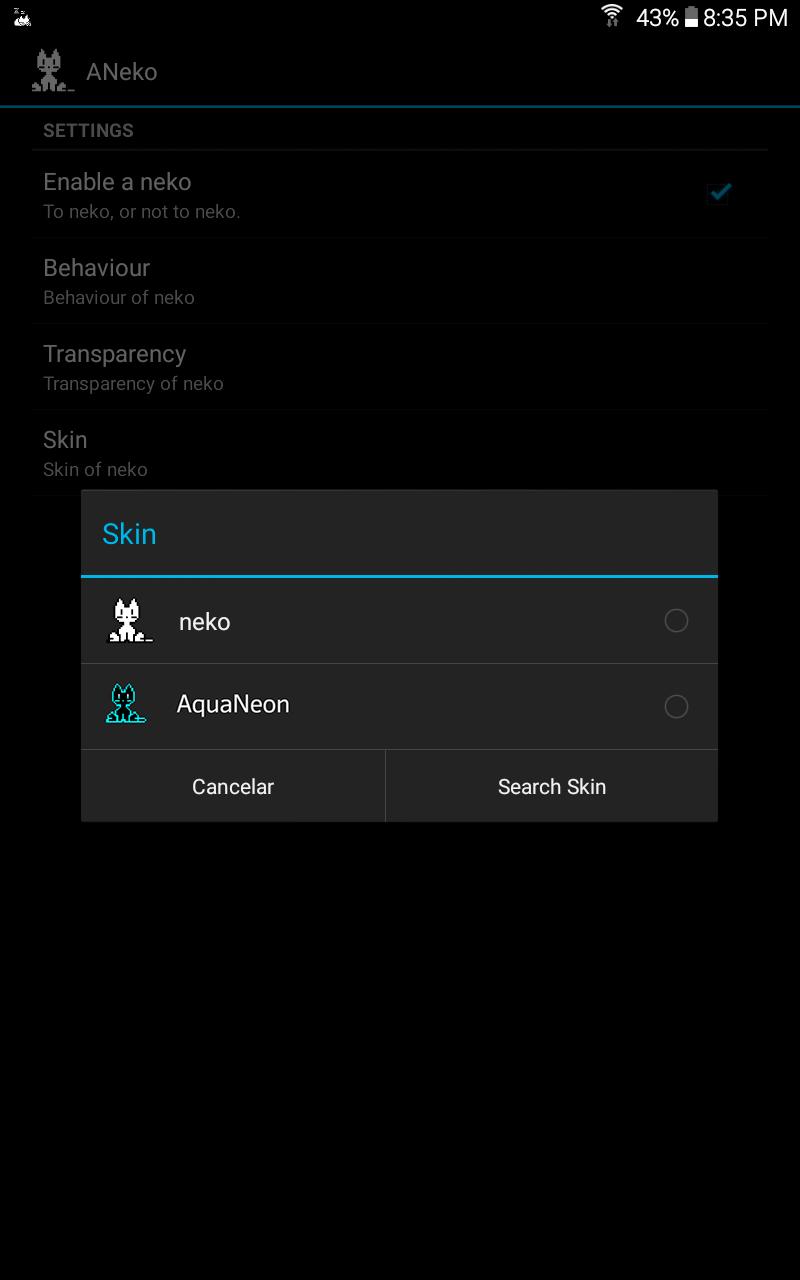Tap the 43% battery percentage text
The width and height of the screenshot is (800, 1280).
tap(657, 17)
